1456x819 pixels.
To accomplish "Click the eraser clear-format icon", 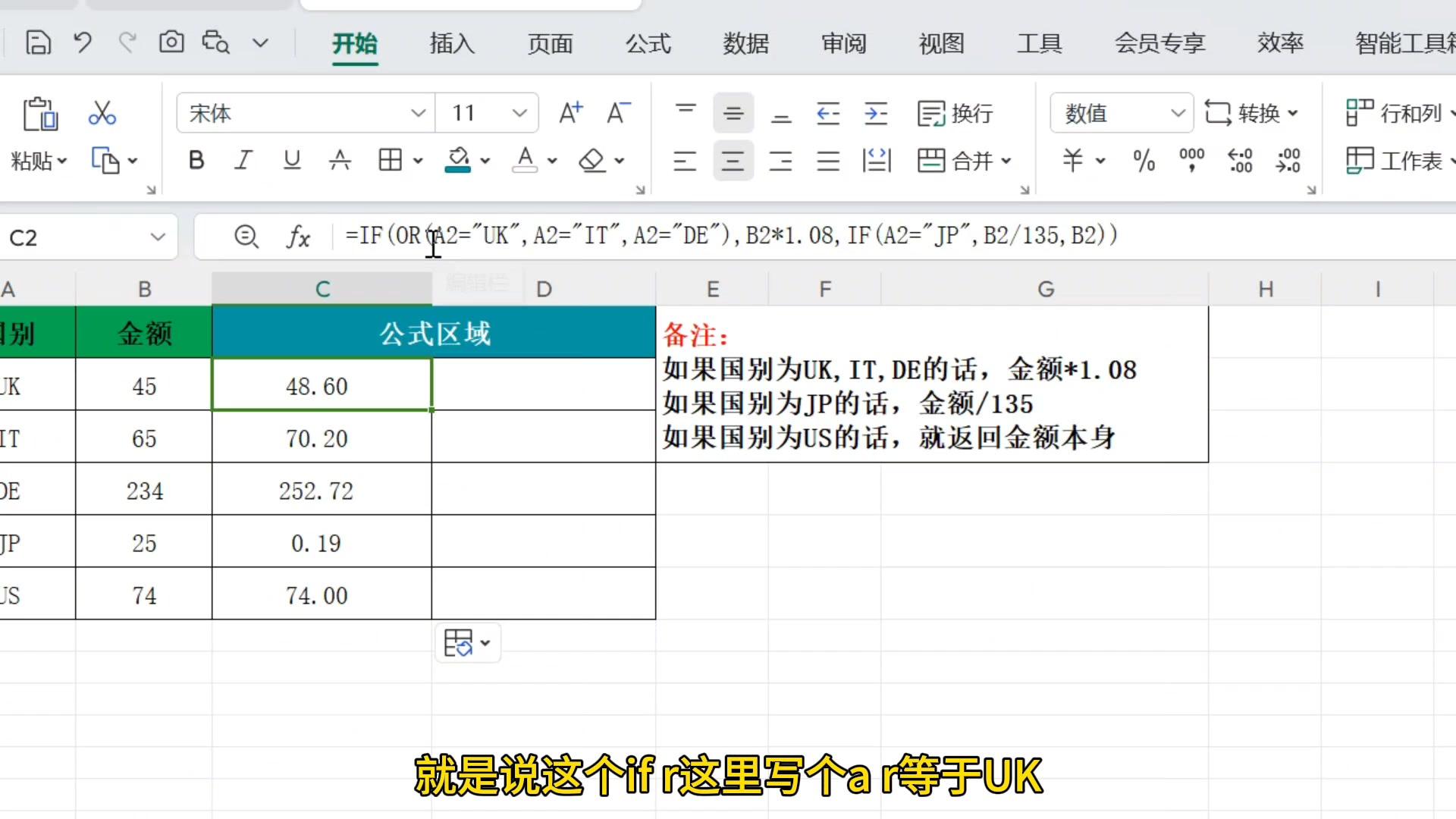I will 592,160.
